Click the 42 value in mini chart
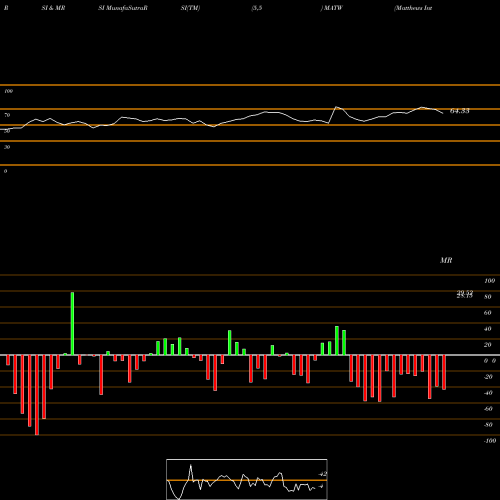Screen dimensions: 500x500 pyautogui.click(x=323, y=474)
